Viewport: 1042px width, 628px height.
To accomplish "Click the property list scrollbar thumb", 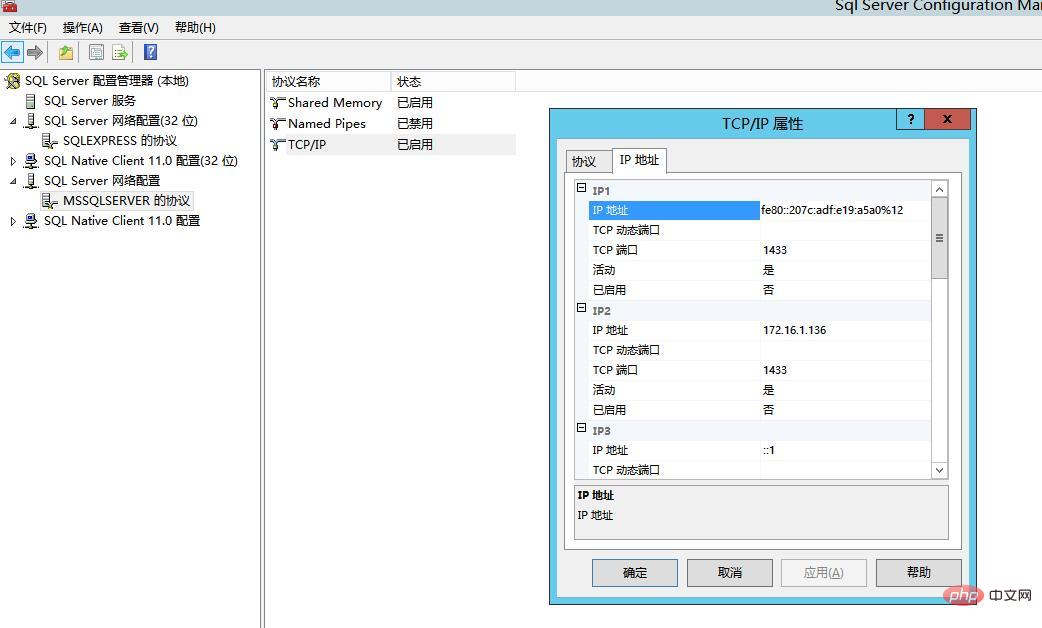I will (939, 238).
